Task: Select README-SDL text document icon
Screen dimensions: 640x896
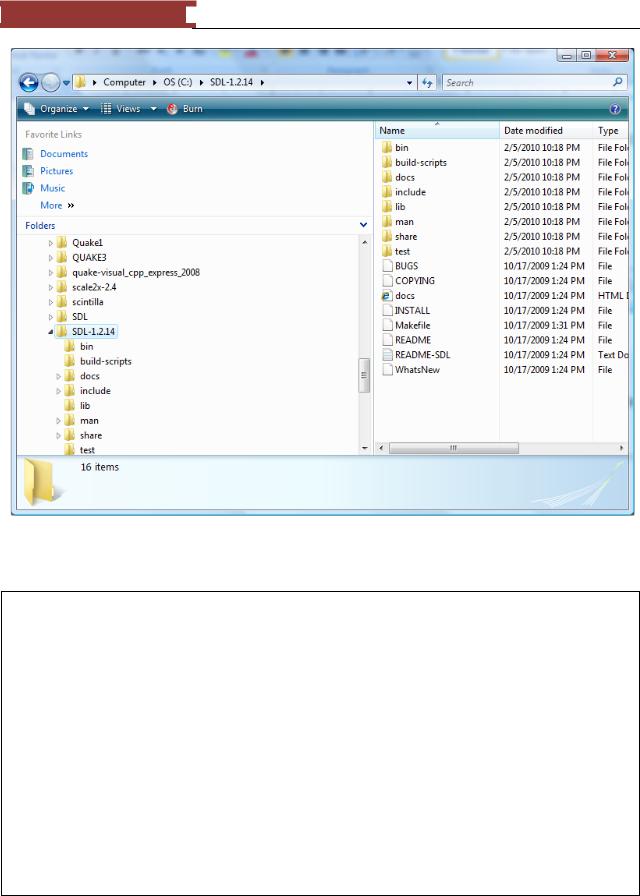Action: click(387, 355)
